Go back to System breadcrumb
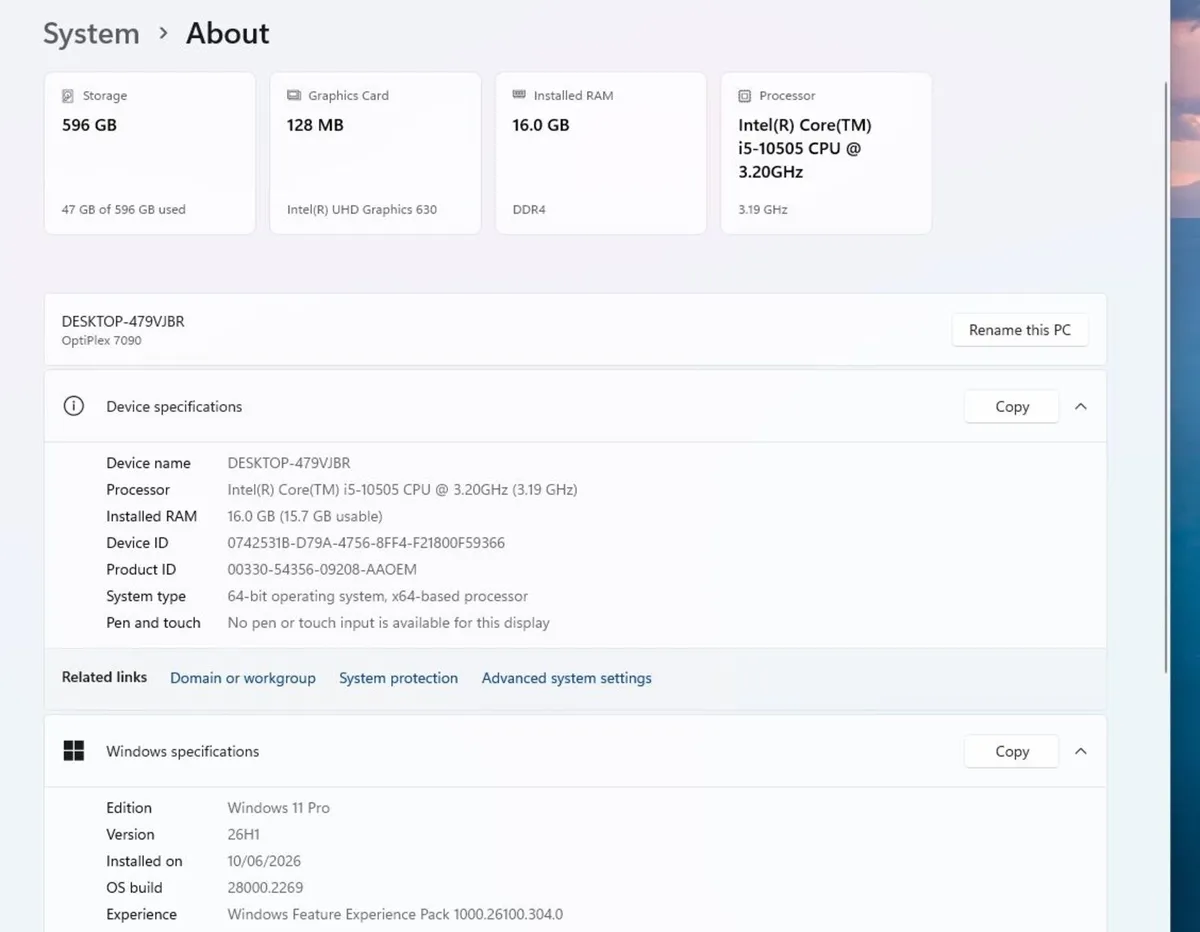The width and height of the screenshot is (1200, 932). 91,34
